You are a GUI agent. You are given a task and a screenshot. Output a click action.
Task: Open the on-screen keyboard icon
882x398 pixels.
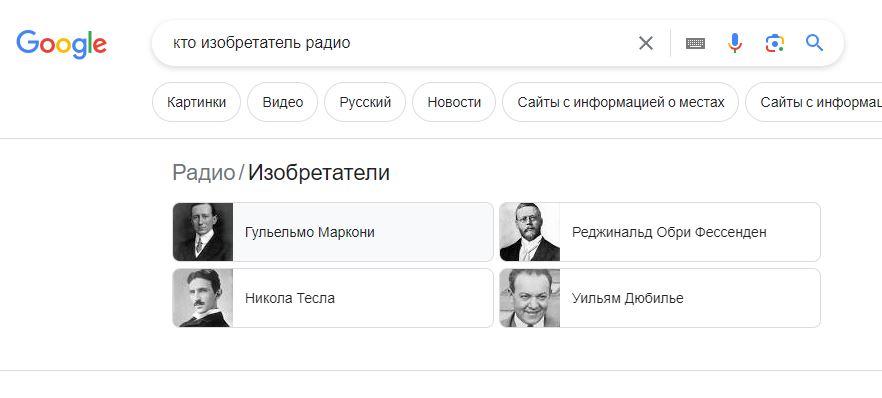tap(695, 43)
